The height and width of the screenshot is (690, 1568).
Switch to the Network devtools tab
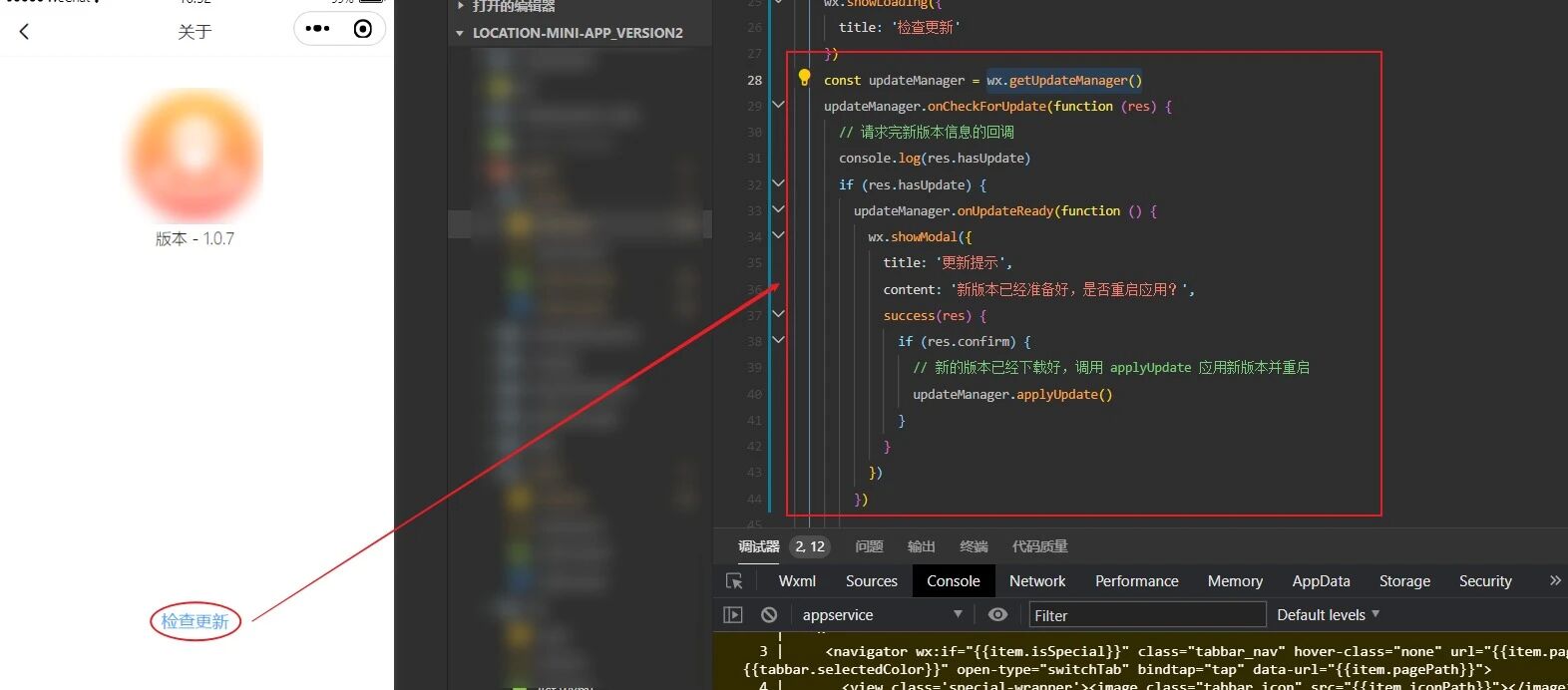pos(1037,581)
